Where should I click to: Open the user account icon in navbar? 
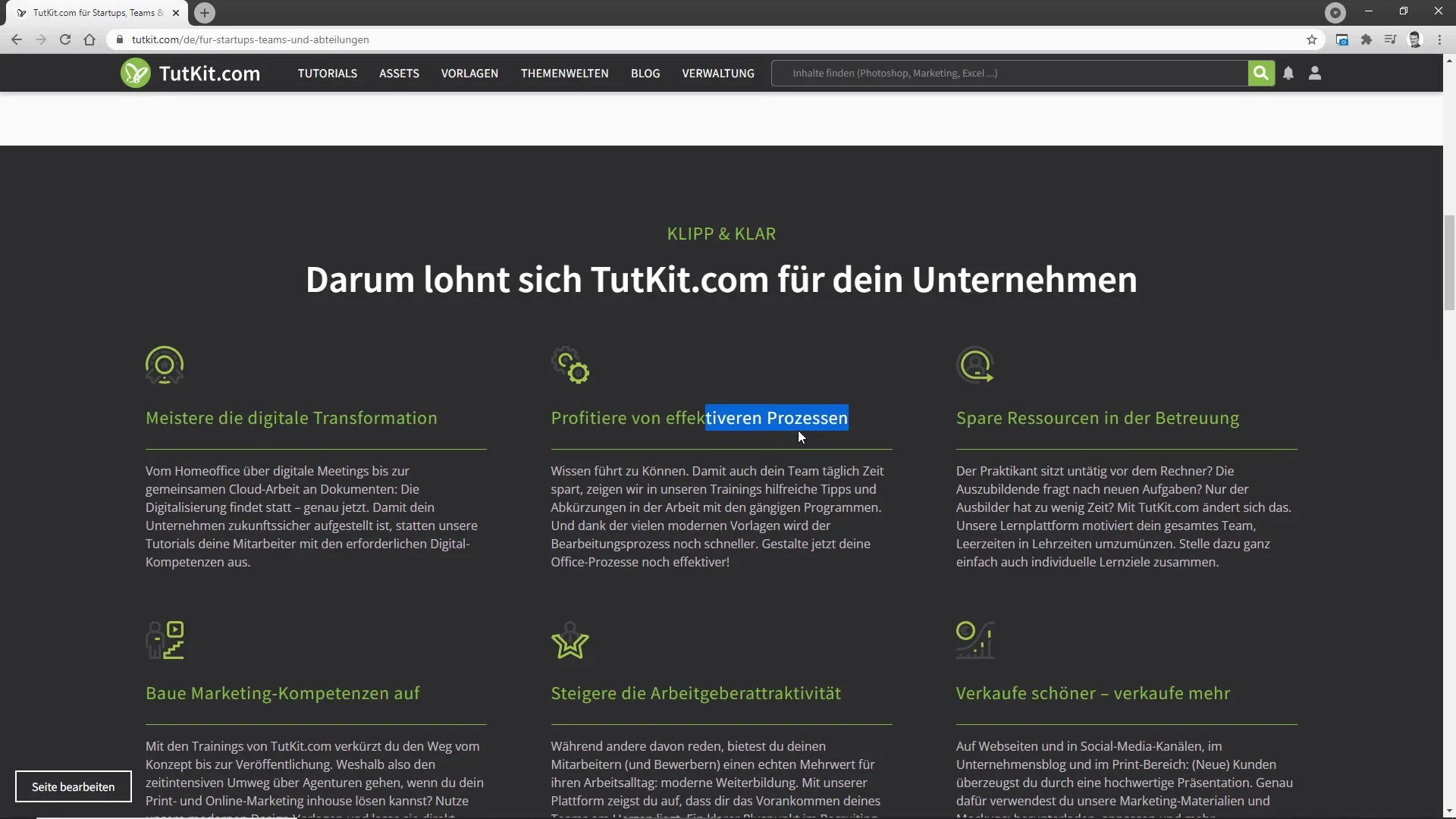(x=1315, y=74)
